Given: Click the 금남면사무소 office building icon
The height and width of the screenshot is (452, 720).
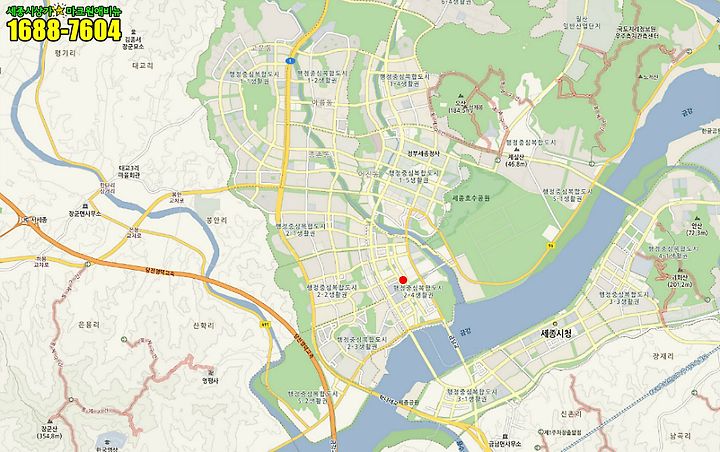Looking at the screenshot, I should 505,437.
